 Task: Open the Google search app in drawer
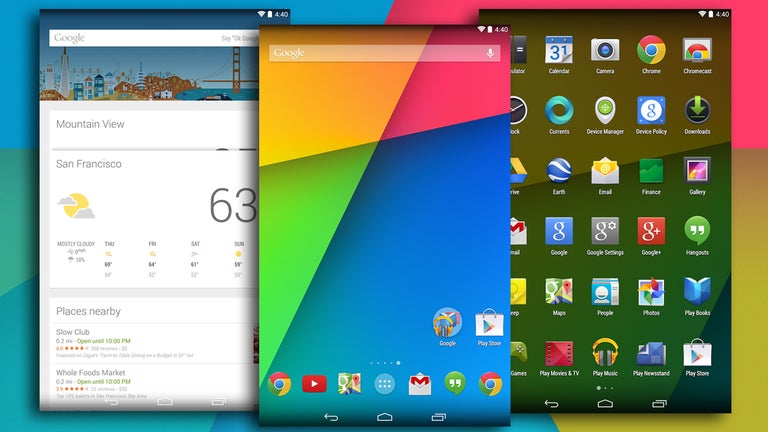[x=559, y=236]
